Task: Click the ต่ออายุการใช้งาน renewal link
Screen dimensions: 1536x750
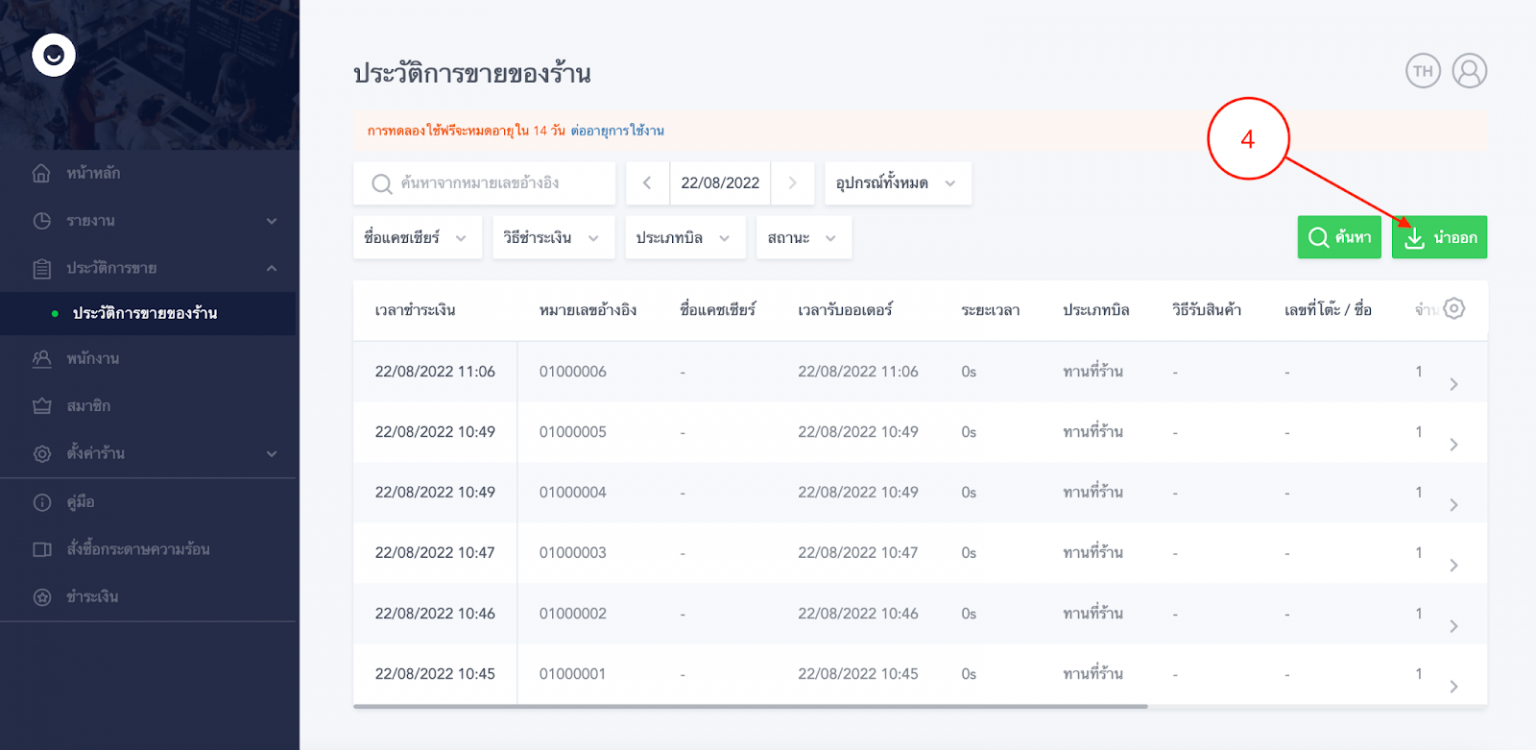Action: click(x=617, y=130)
